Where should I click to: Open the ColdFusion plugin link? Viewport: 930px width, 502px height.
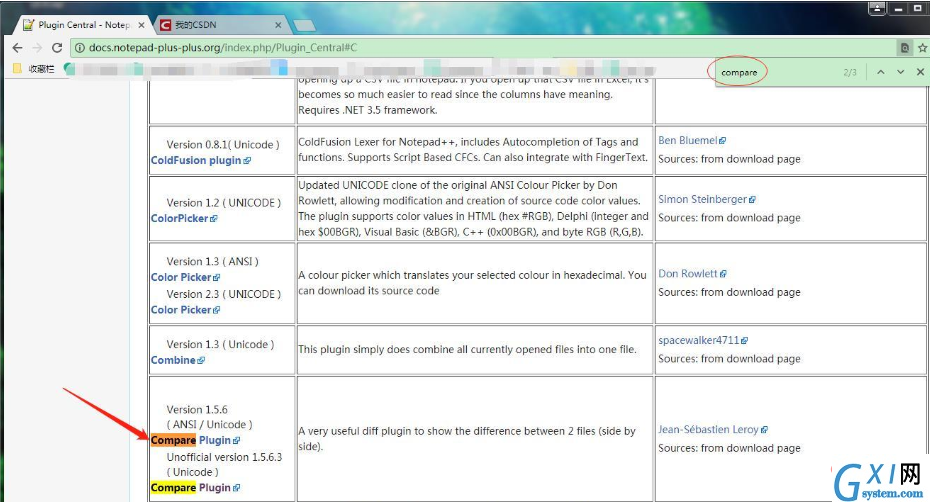click(196, 160)
